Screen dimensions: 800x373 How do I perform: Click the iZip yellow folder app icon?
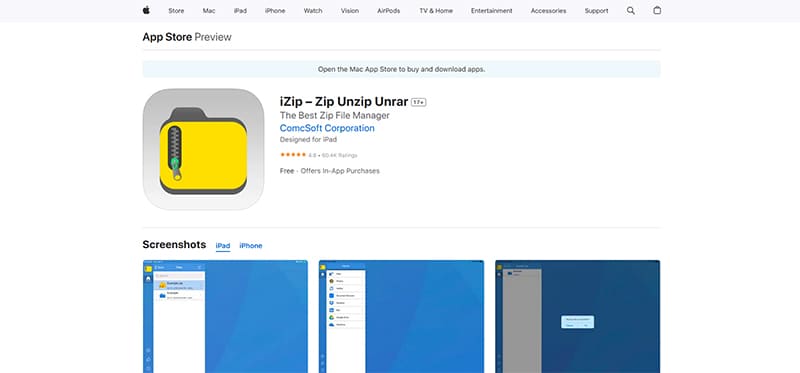click(x=203, y=149)
